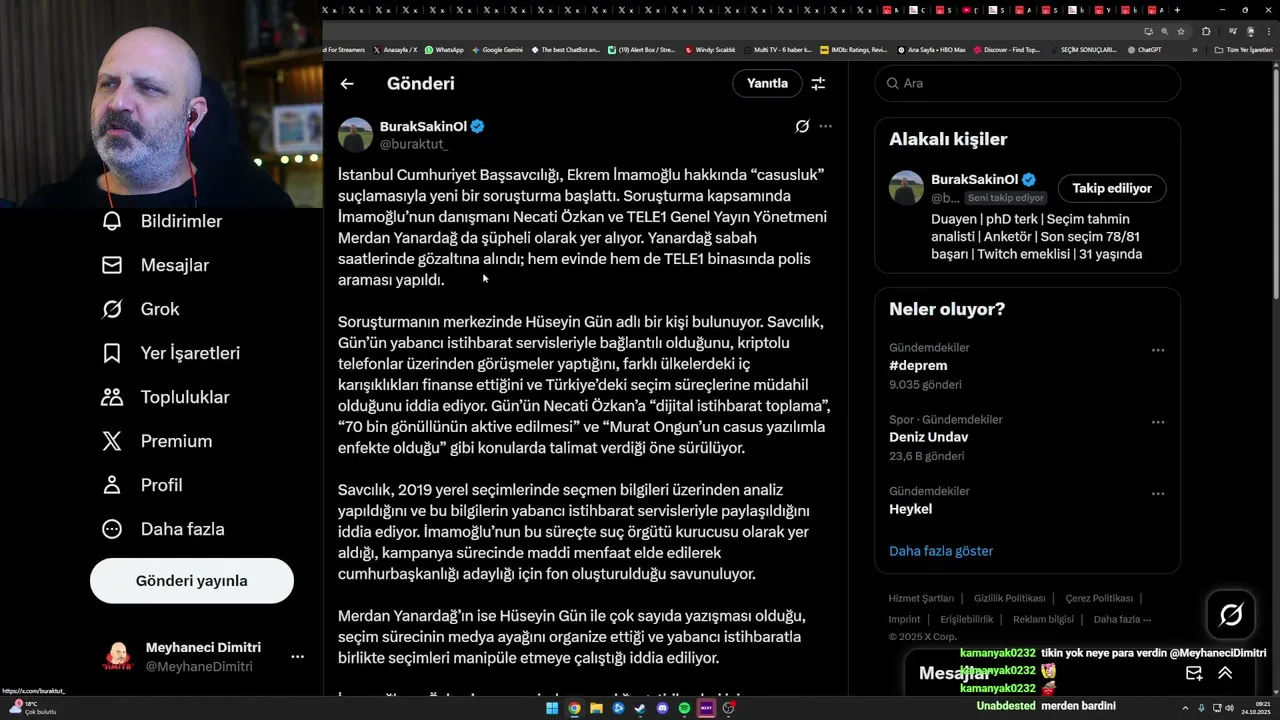The image size is (1280, 720).
Task: Open Anasayfa / X bookmark
Action: [x=395, y=49]
